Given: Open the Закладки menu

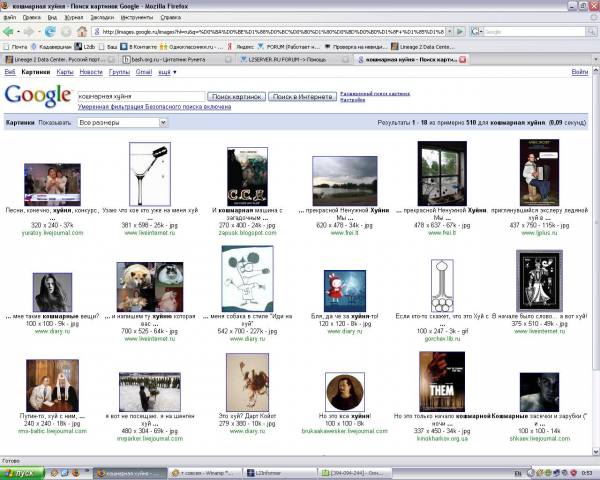Looking at the screenshot, I should tap(102, 17).
